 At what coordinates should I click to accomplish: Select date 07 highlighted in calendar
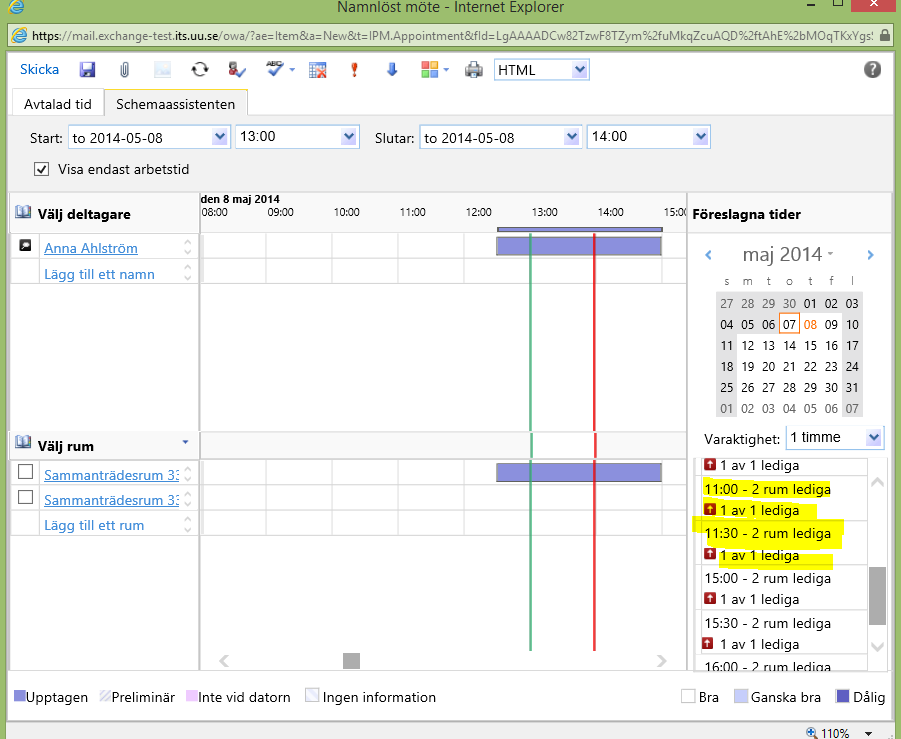tap(789, 325)
